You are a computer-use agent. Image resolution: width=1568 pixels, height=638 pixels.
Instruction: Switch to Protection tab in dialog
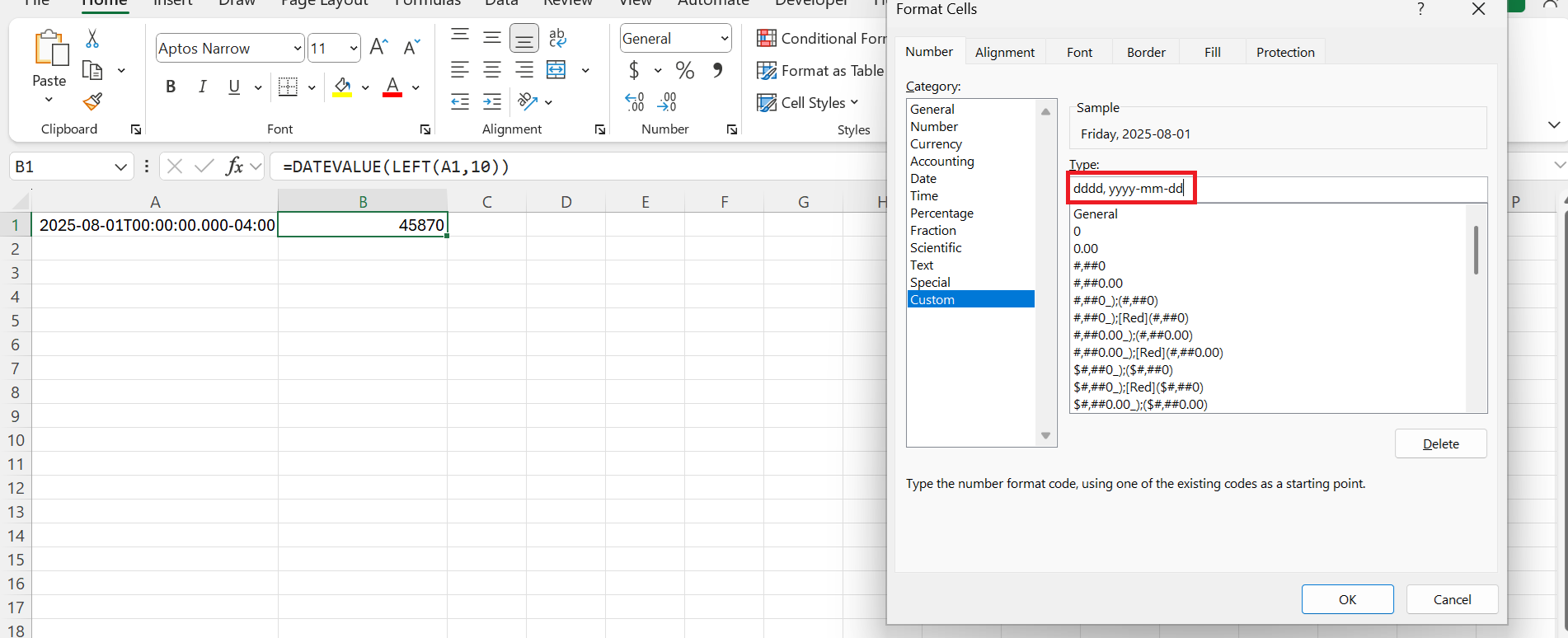(x=1285, y=52)
